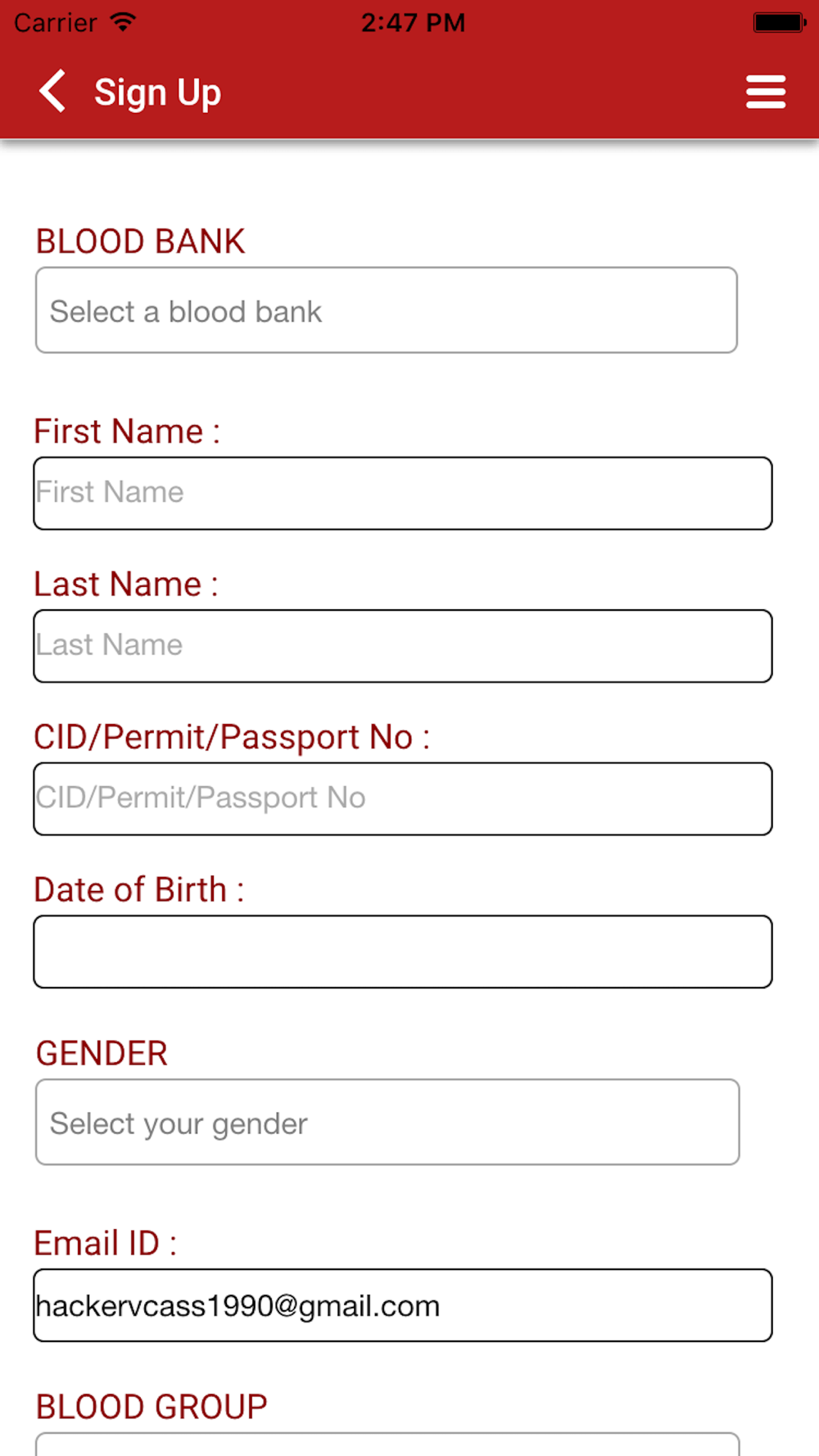
Task: Open the Select a blood bank dropdown
Action: 387,310
